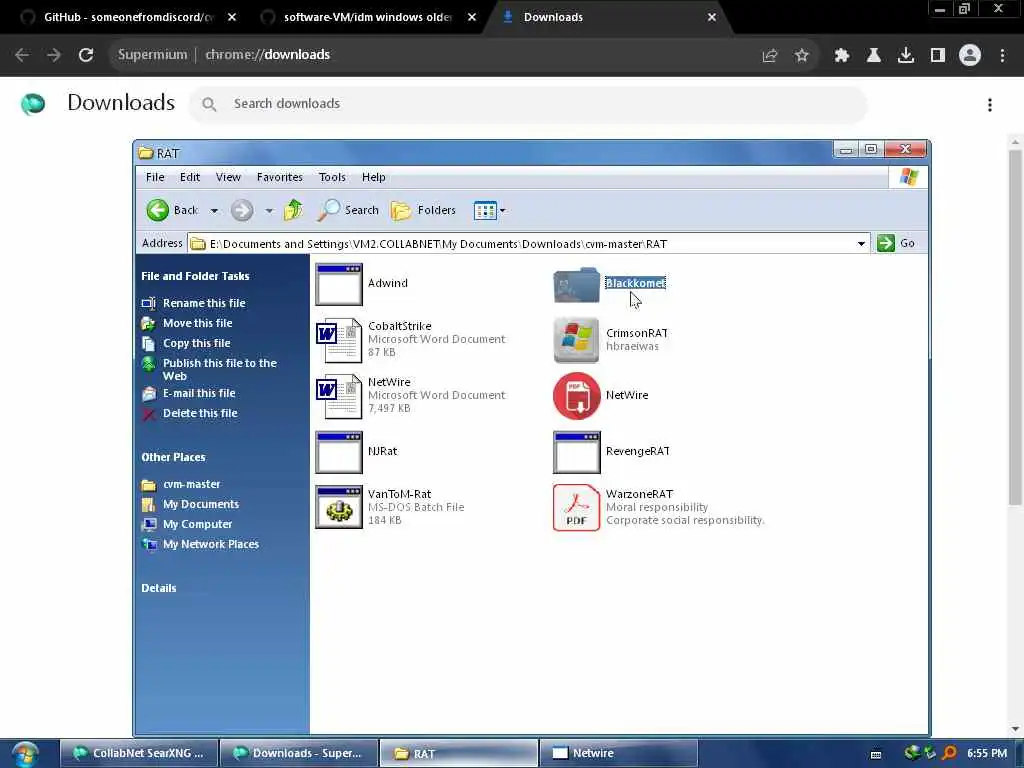Go to My Documents in Other Places
The image size is (1024, 768).
200,504
